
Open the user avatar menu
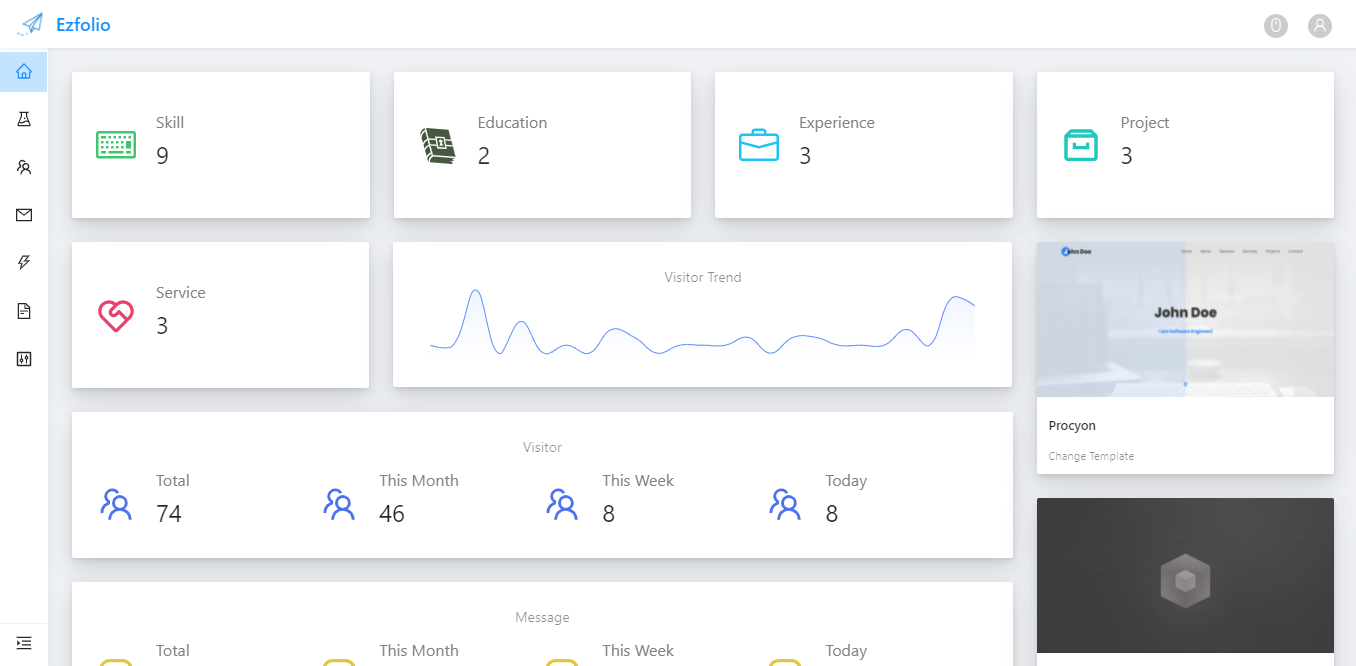click(1320, 26)
